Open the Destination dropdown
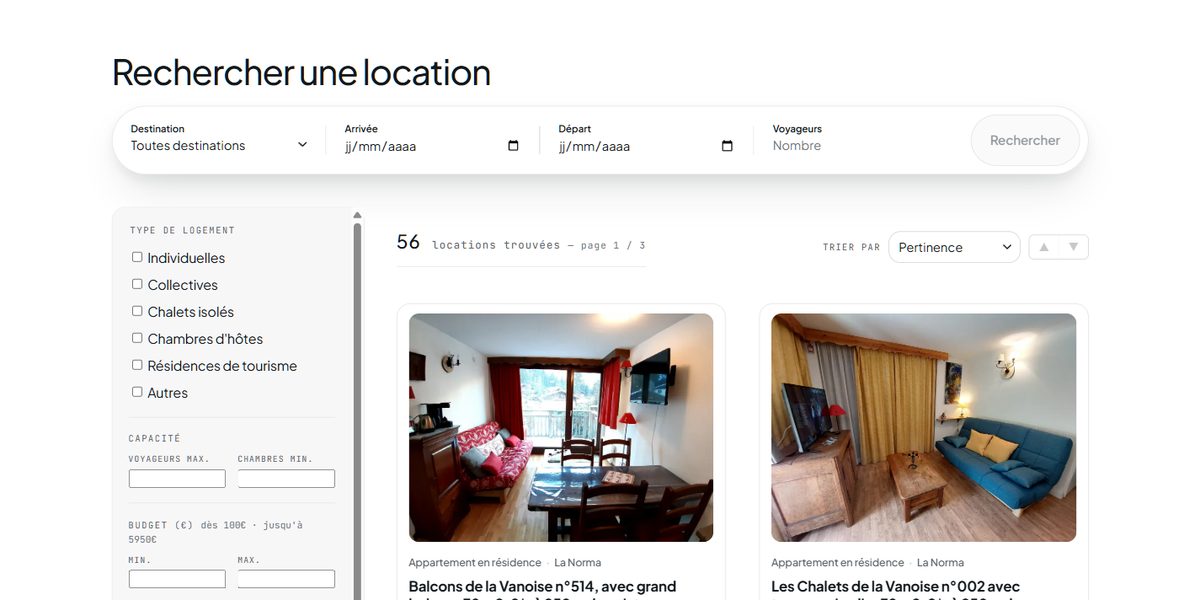 [x=219, y=146]
